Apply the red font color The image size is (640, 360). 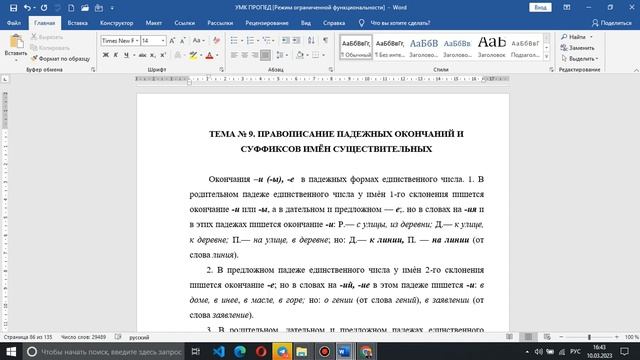pyautogui.click(x=209, y=56)
